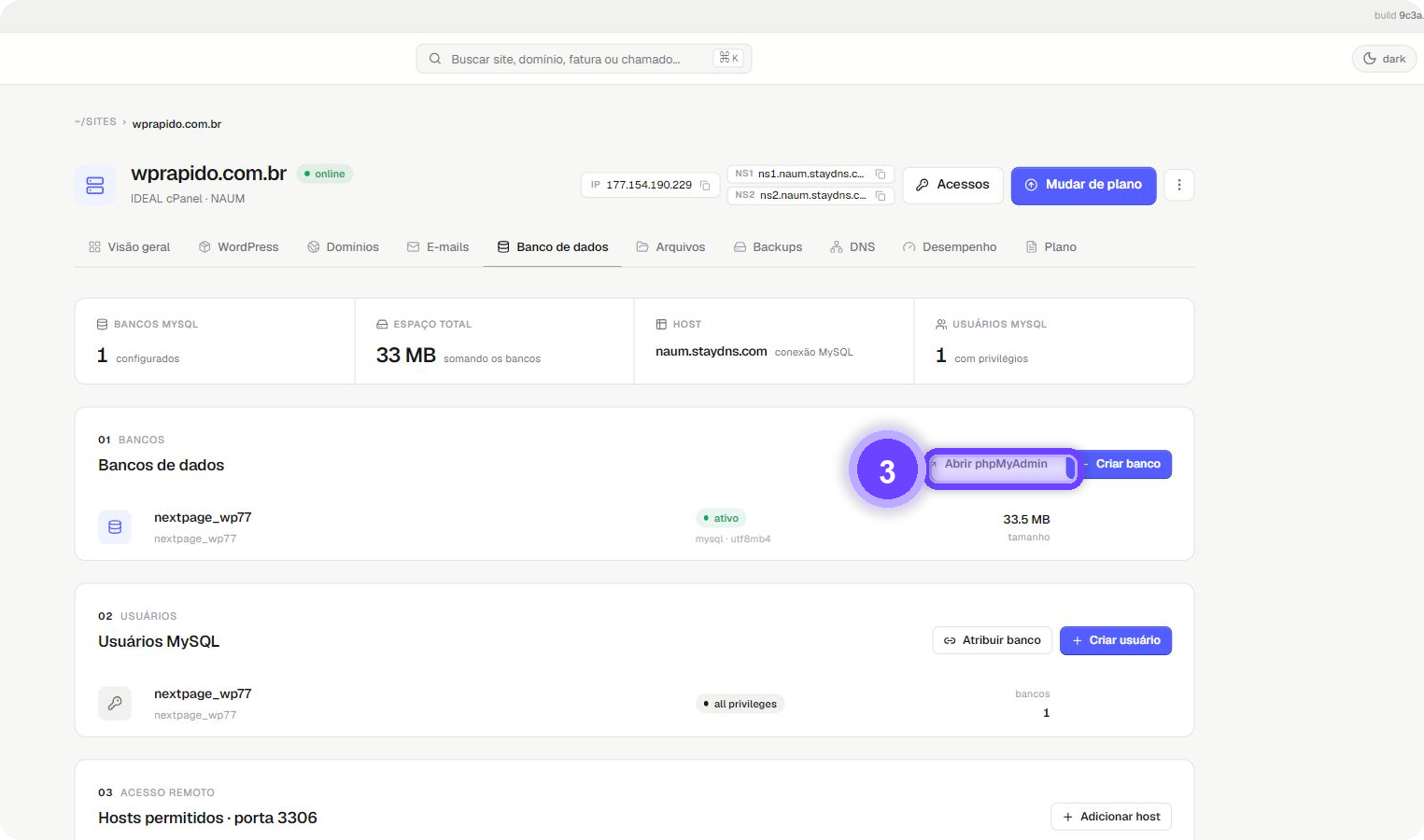Focus the site search field

coord(584,59)
